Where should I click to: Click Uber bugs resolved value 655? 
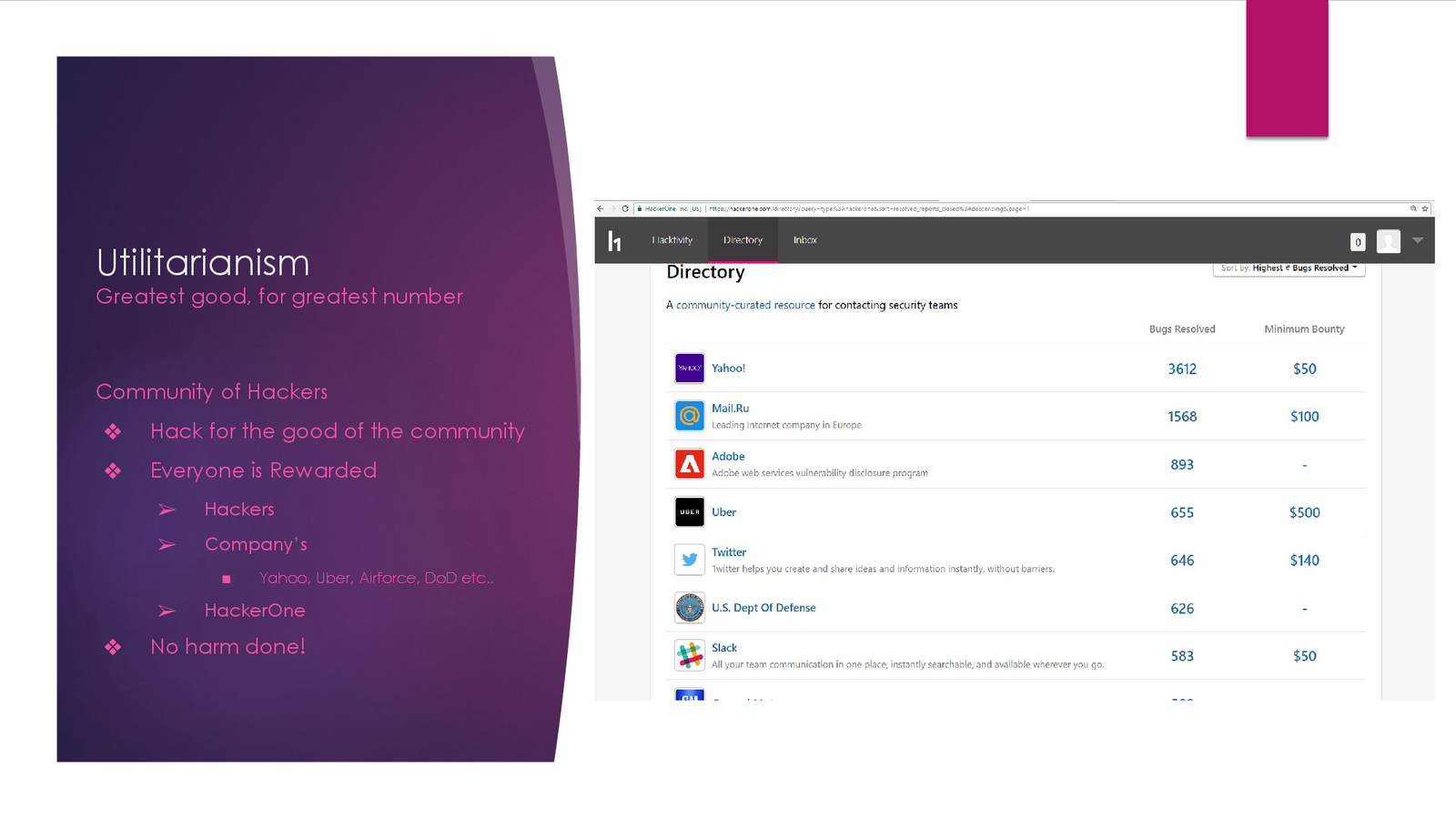tap(1182, 512)
